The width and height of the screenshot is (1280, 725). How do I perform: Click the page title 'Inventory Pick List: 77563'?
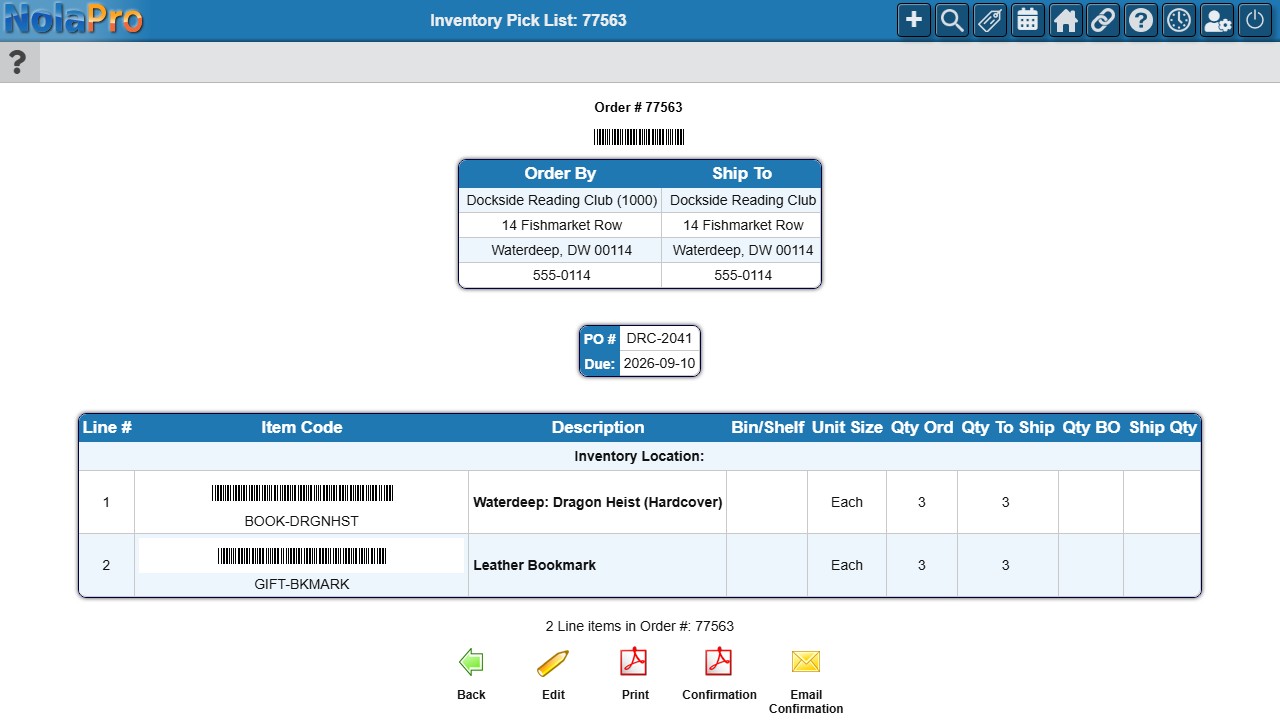pos(528,20)
